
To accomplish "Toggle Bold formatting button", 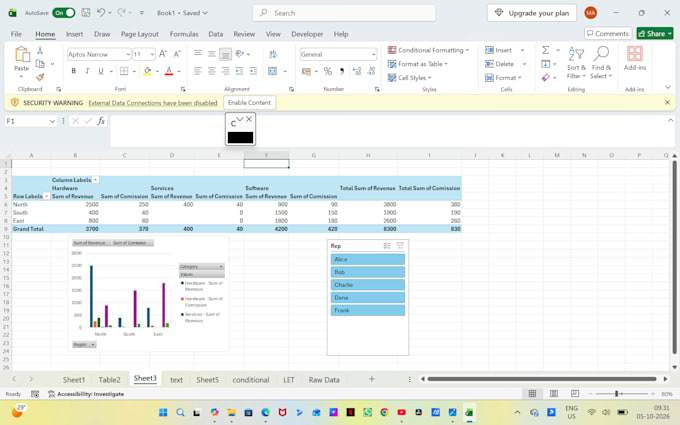I will click(73, 71).
